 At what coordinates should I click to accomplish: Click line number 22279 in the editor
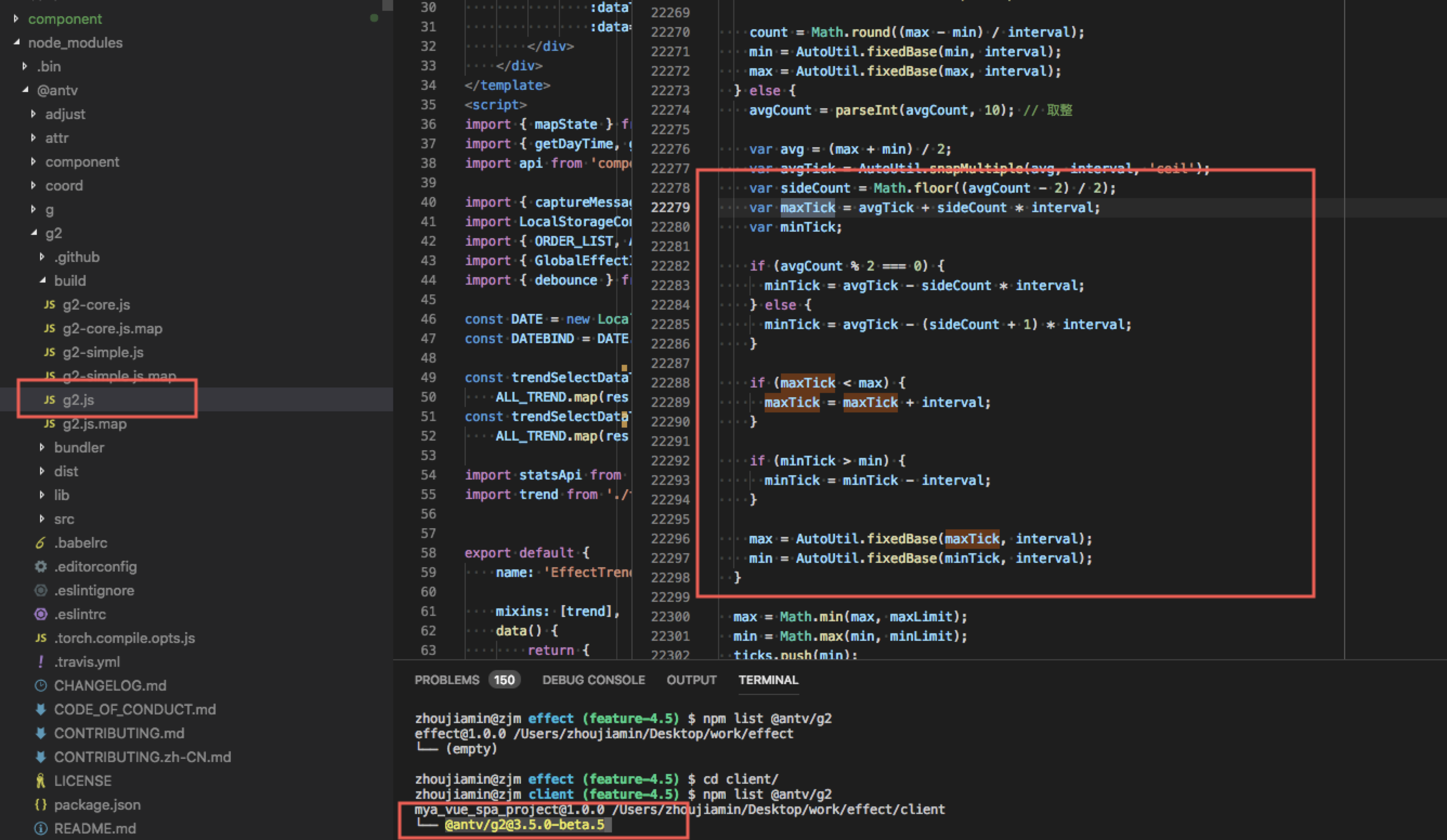[x=670, y=207]
